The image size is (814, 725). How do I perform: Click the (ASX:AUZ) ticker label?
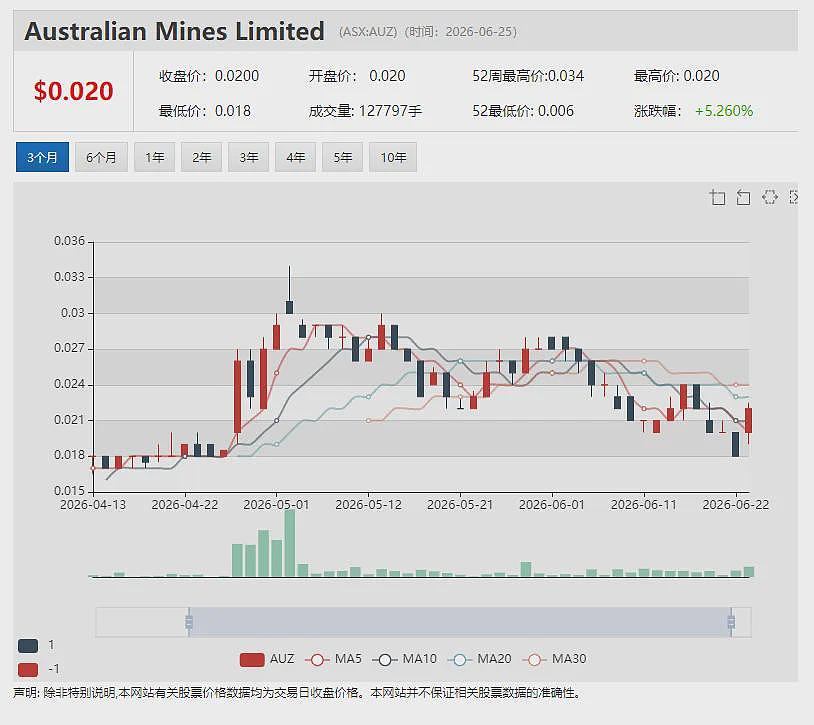(x=368, y=32)
